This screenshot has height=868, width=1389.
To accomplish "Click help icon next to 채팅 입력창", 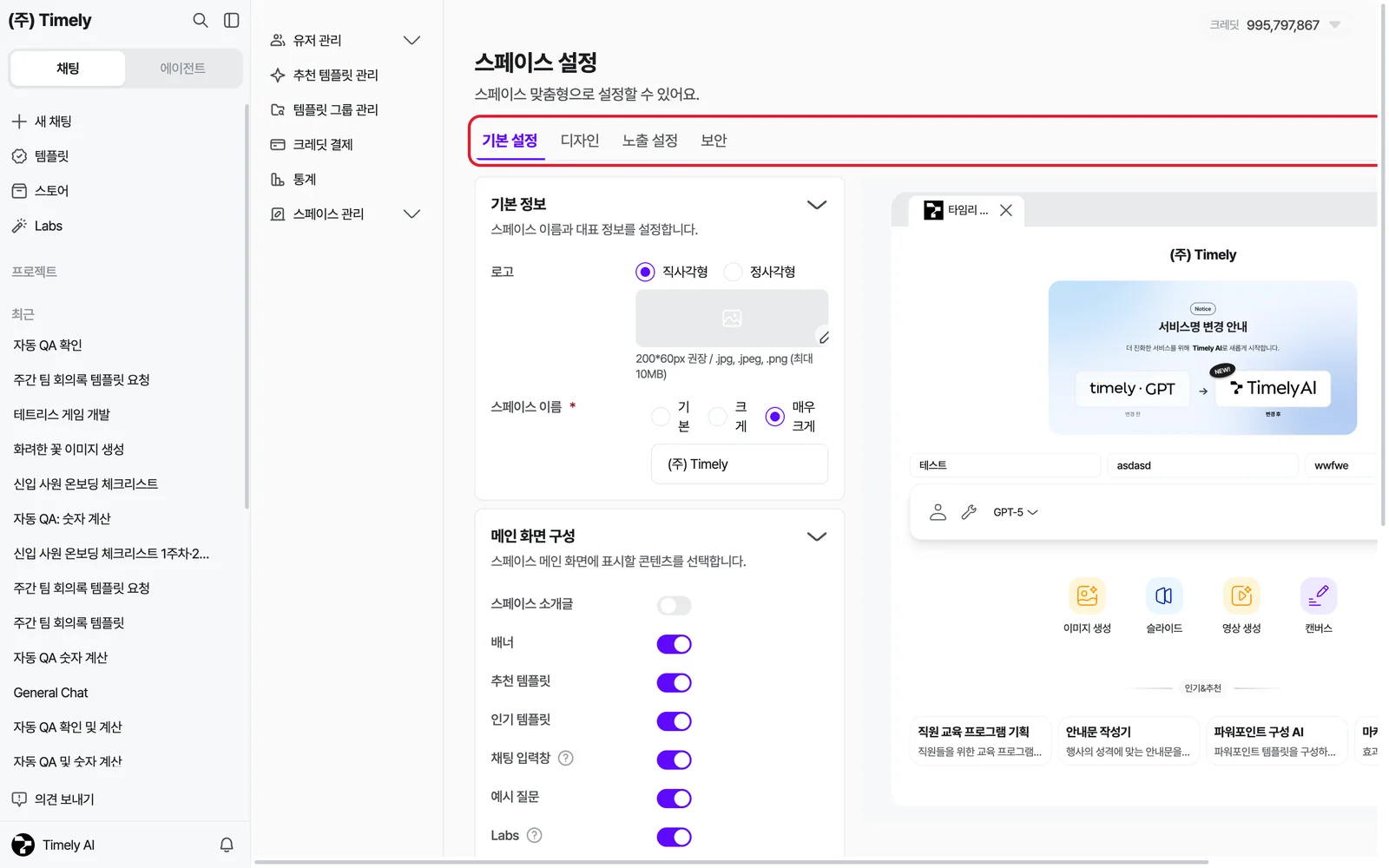I will [x=566, y=758].
